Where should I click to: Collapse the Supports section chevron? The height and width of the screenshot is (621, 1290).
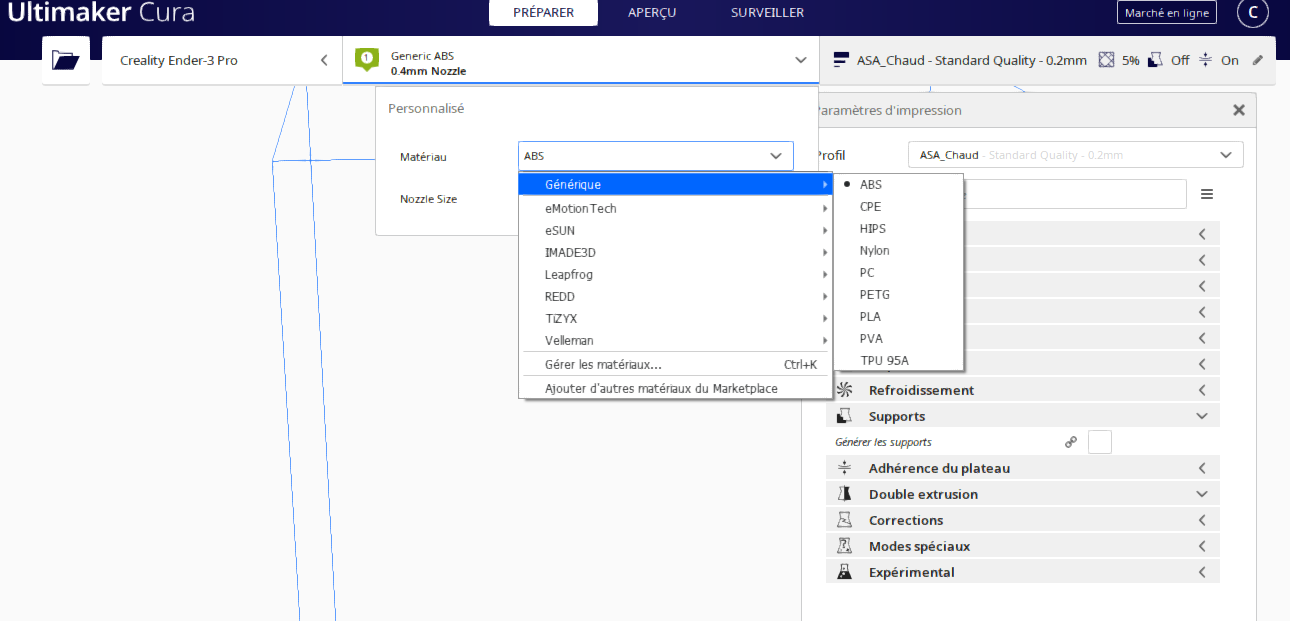coord(1202,416)
